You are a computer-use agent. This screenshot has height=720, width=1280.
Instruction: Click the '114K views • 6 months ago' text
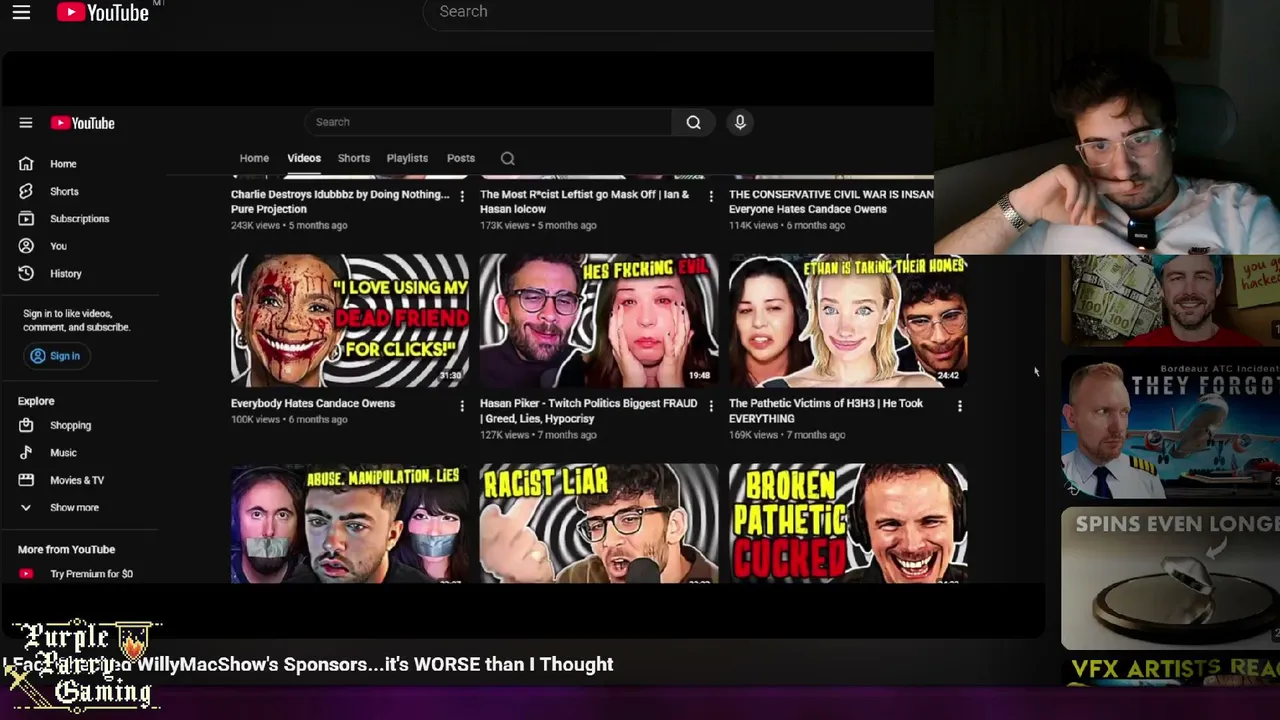coord(787,226)
